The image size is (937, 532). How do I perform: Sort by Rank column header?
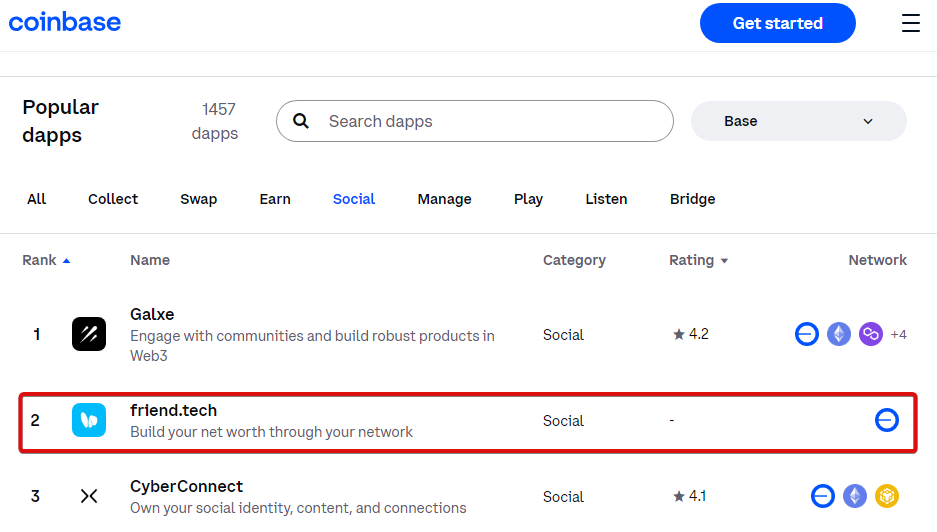(46, 260)
